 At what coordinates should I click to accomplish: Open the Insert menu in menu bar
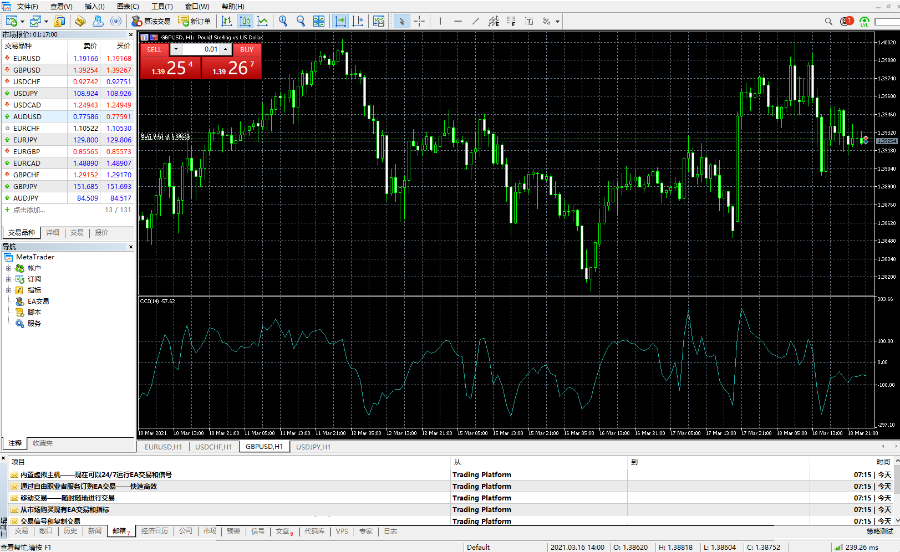(94, 6)
